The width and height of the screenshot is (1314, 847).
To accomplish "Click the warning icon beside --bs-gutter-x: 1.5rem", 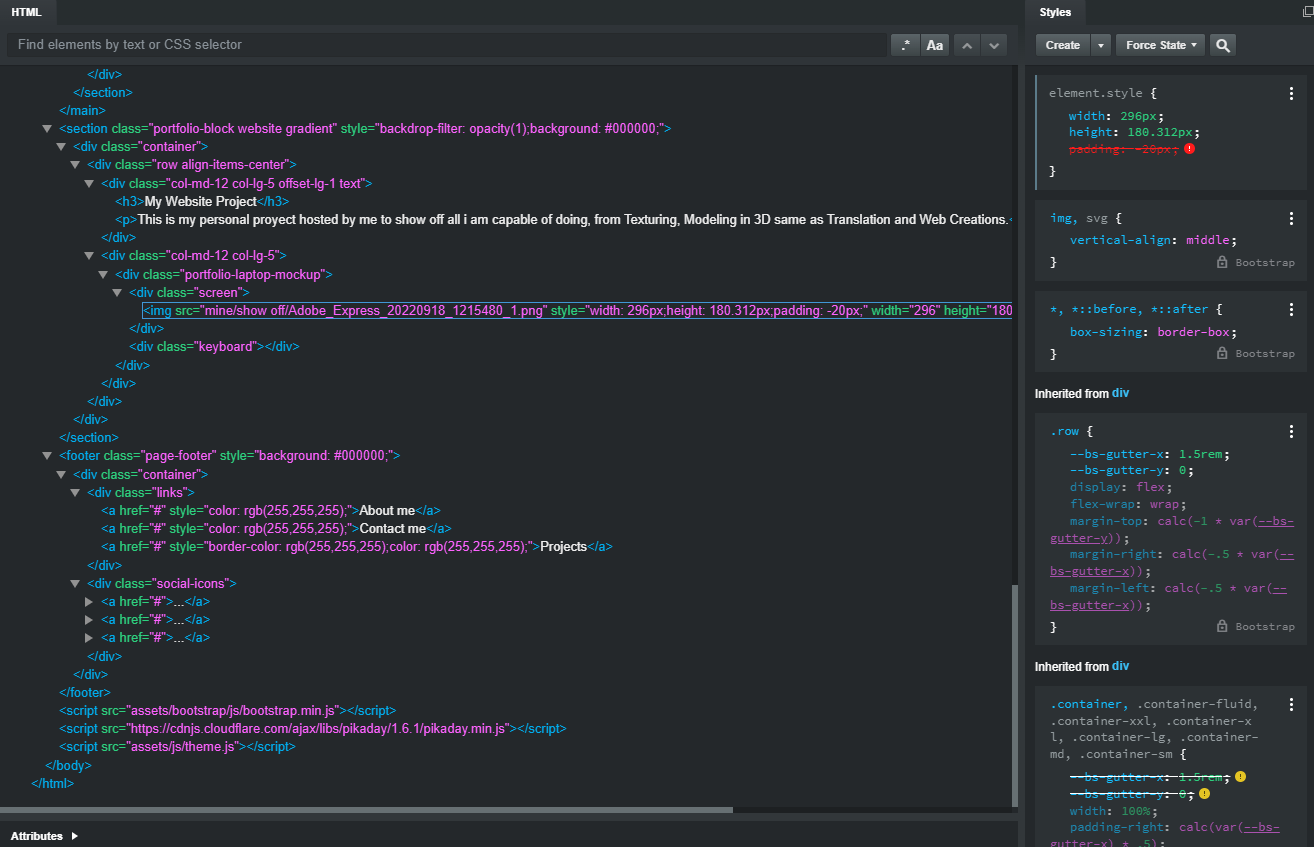I will tap(1240, 776).
